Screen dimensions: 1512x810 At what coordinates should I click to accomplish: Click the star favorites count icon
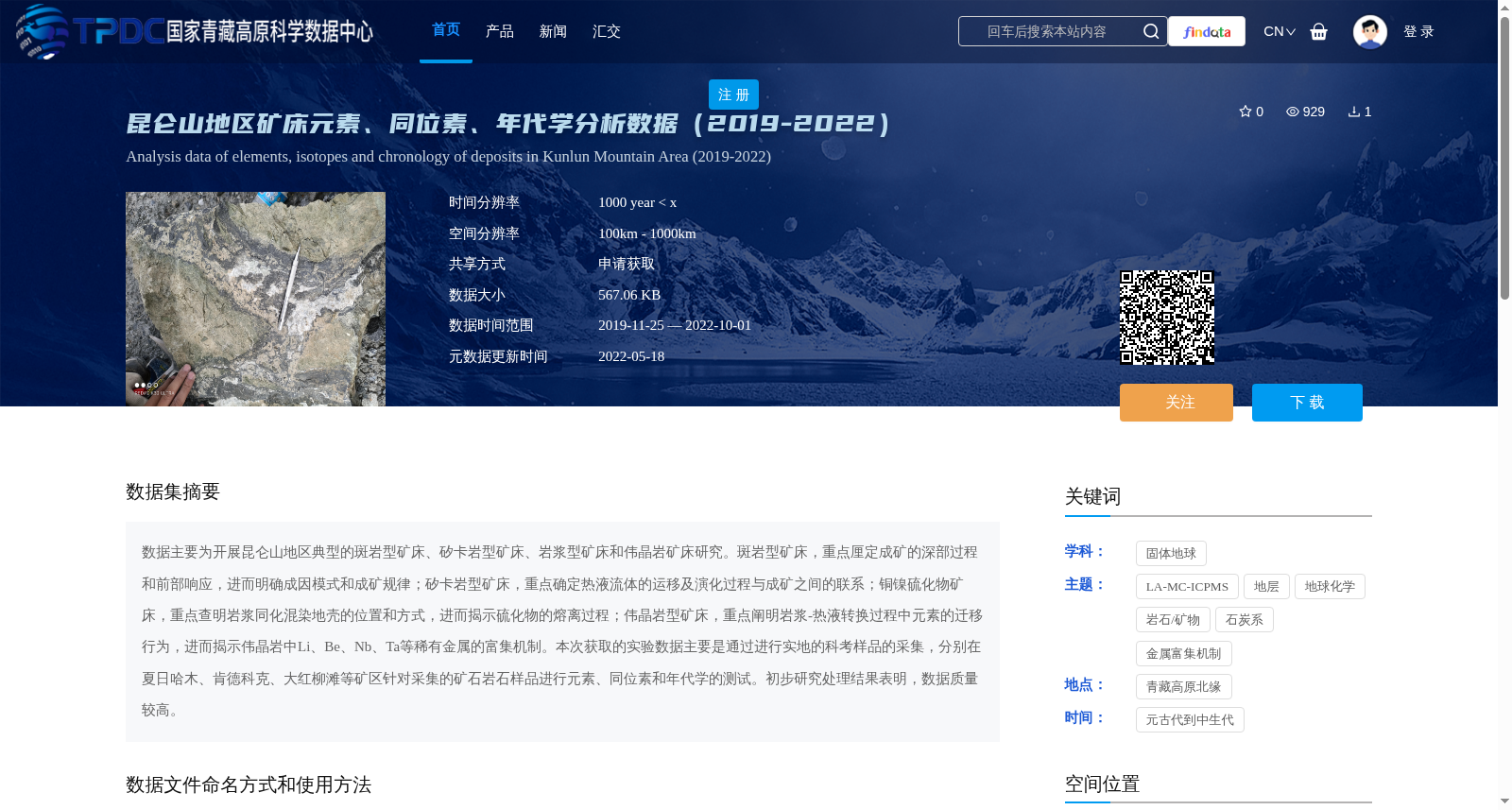pyautogui.click(x=1246, y=112)
